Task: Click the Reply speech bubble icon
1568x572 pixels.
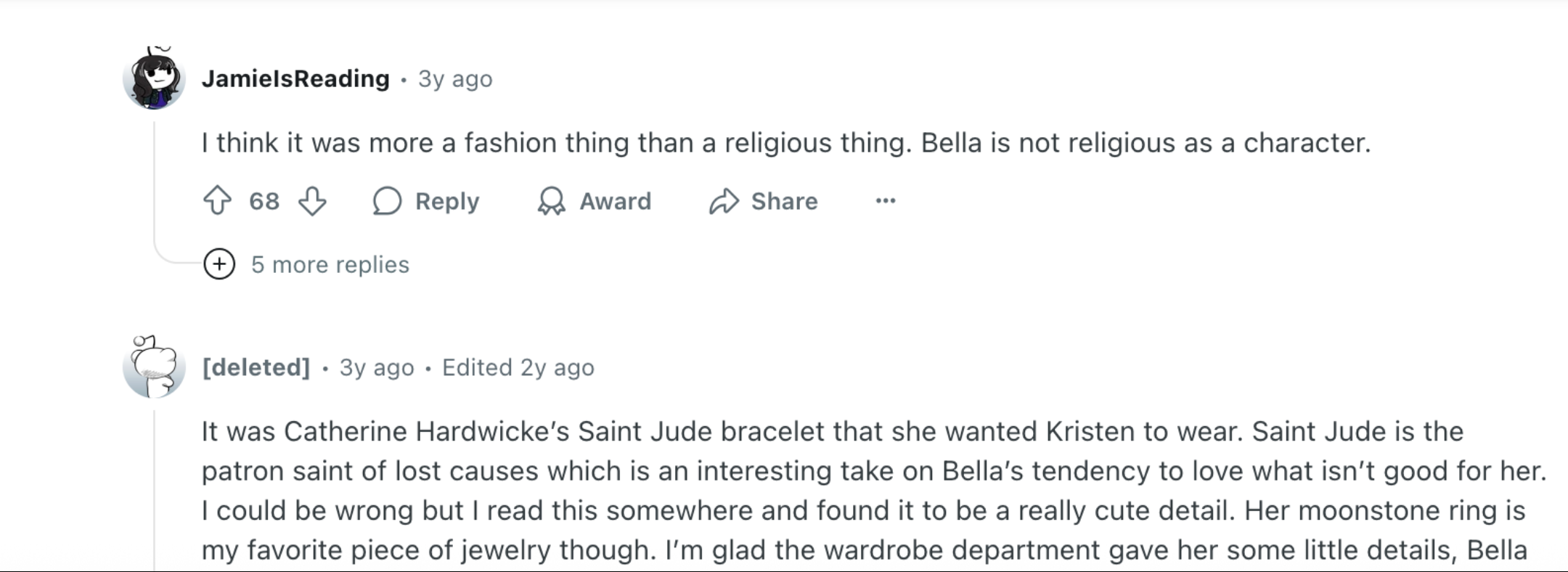Action: point(387,201)
